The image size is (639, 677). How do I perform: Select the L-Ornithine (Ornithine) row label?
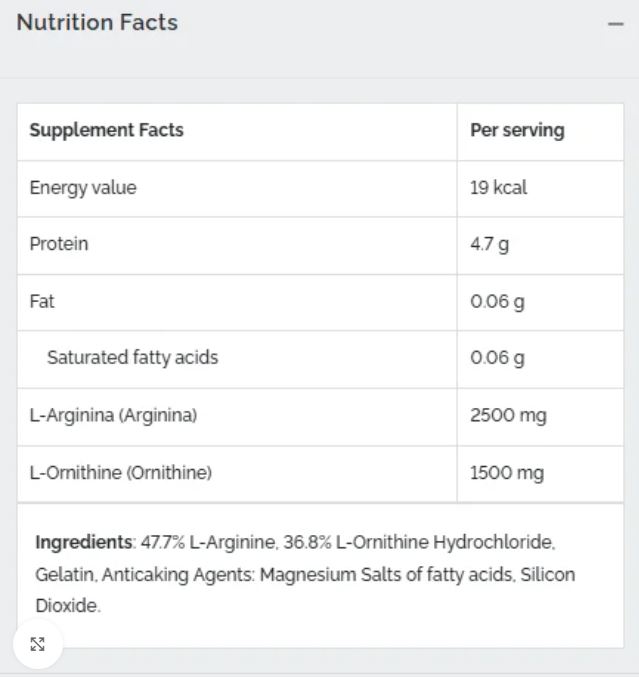[120, 473]
